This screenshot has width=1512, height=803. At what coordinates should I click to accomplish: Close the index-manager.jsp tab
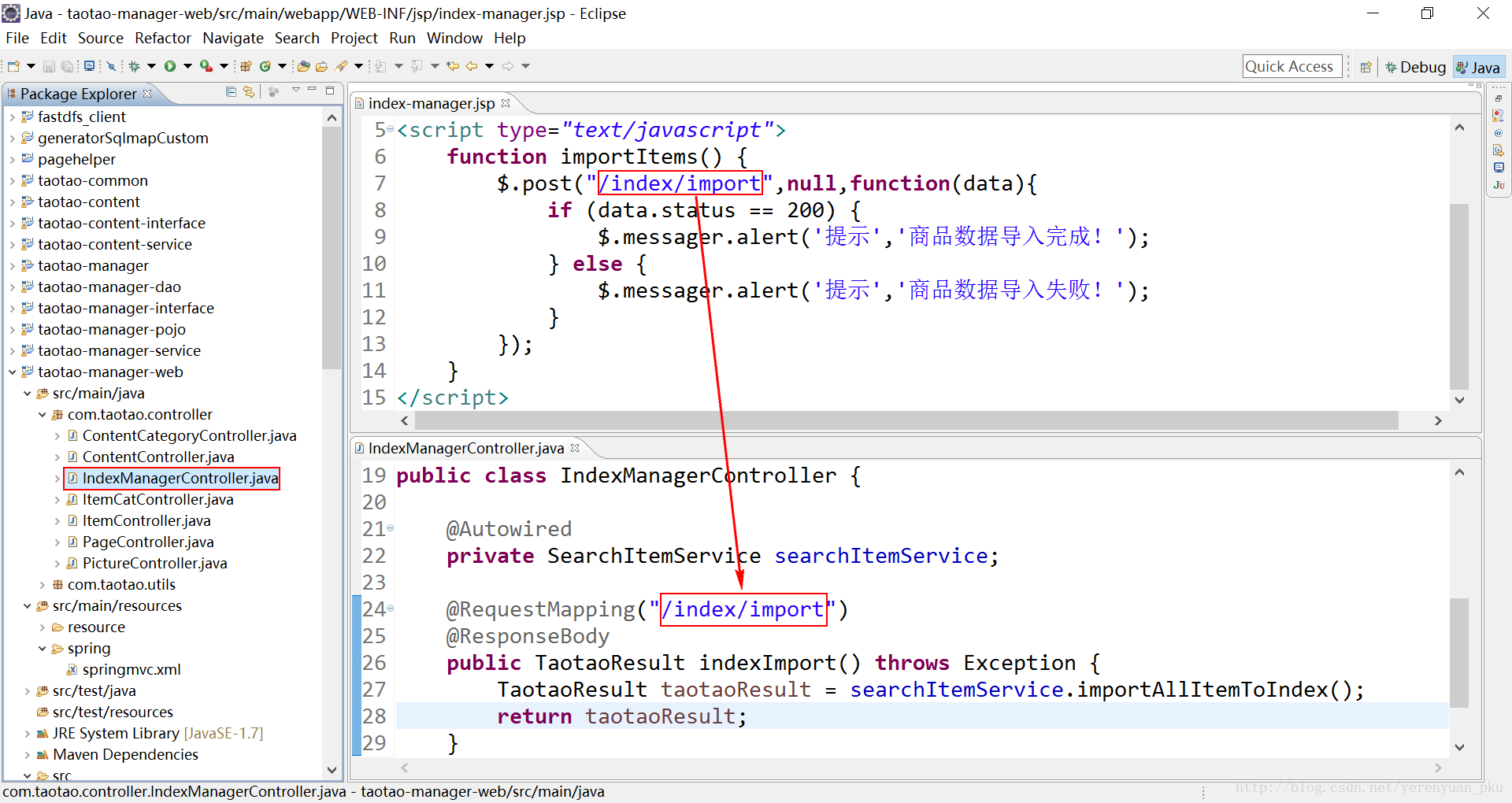(x=506, y=102)
